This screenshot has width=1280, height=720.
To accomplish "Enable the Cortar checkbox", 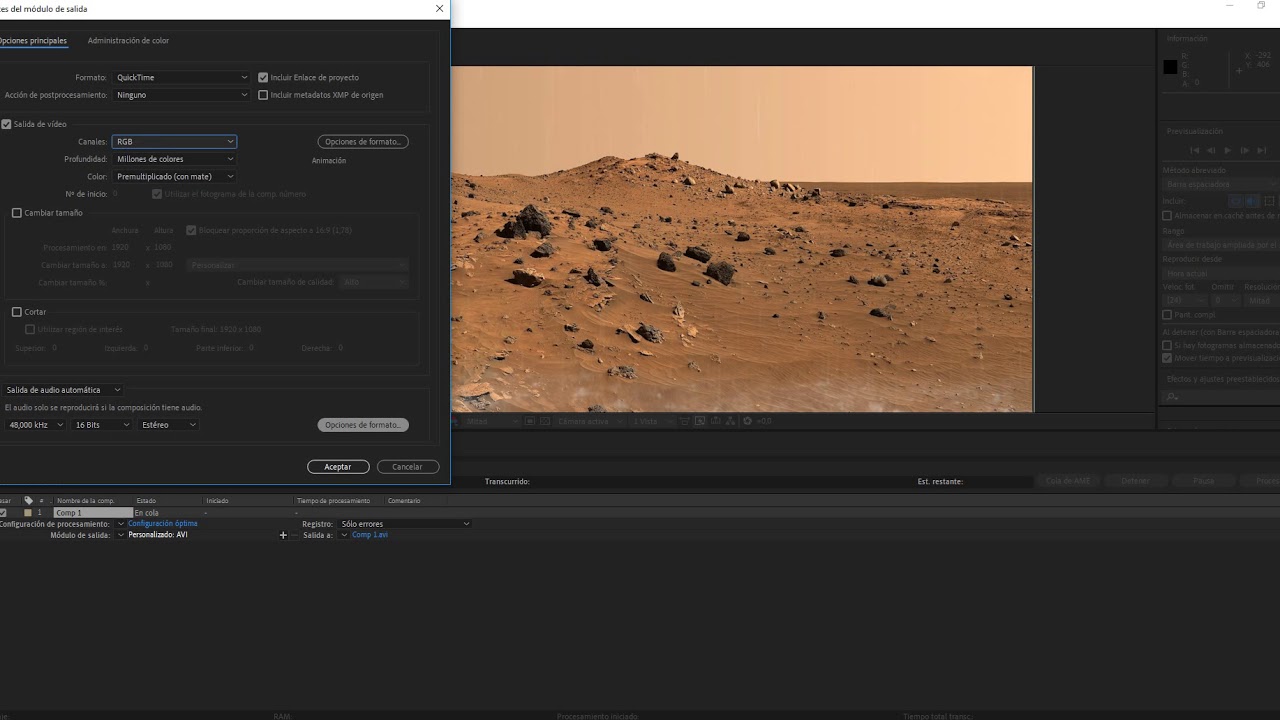I will coord(17,312).
